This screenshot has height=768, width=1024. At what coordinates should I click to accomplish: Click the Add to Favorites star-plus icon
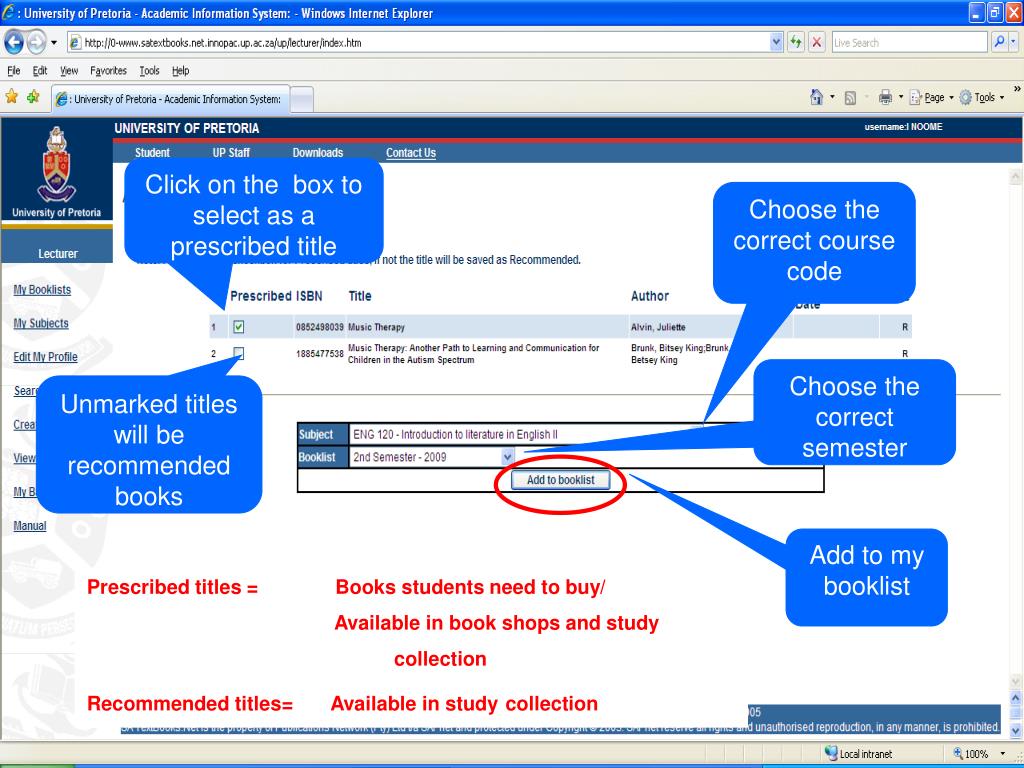pyautogui.click(x=33, y=97)
